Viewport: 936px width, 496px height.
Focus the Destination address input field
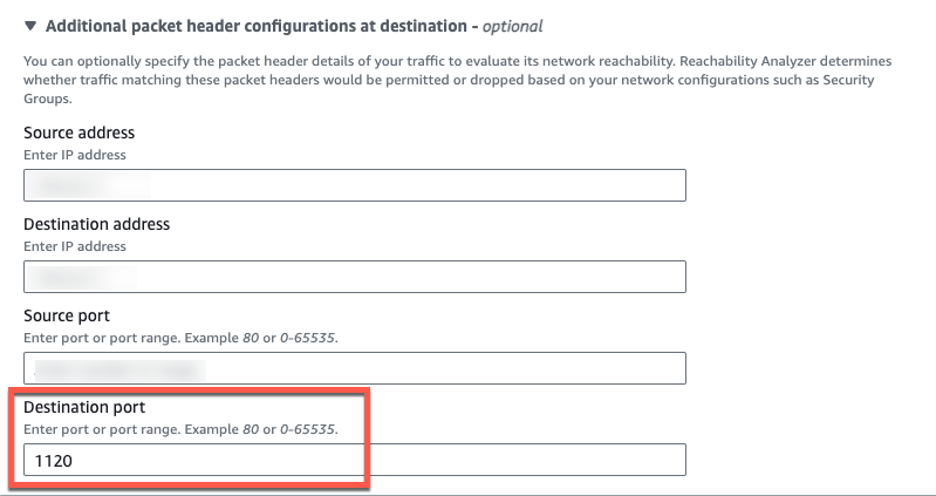354,276
